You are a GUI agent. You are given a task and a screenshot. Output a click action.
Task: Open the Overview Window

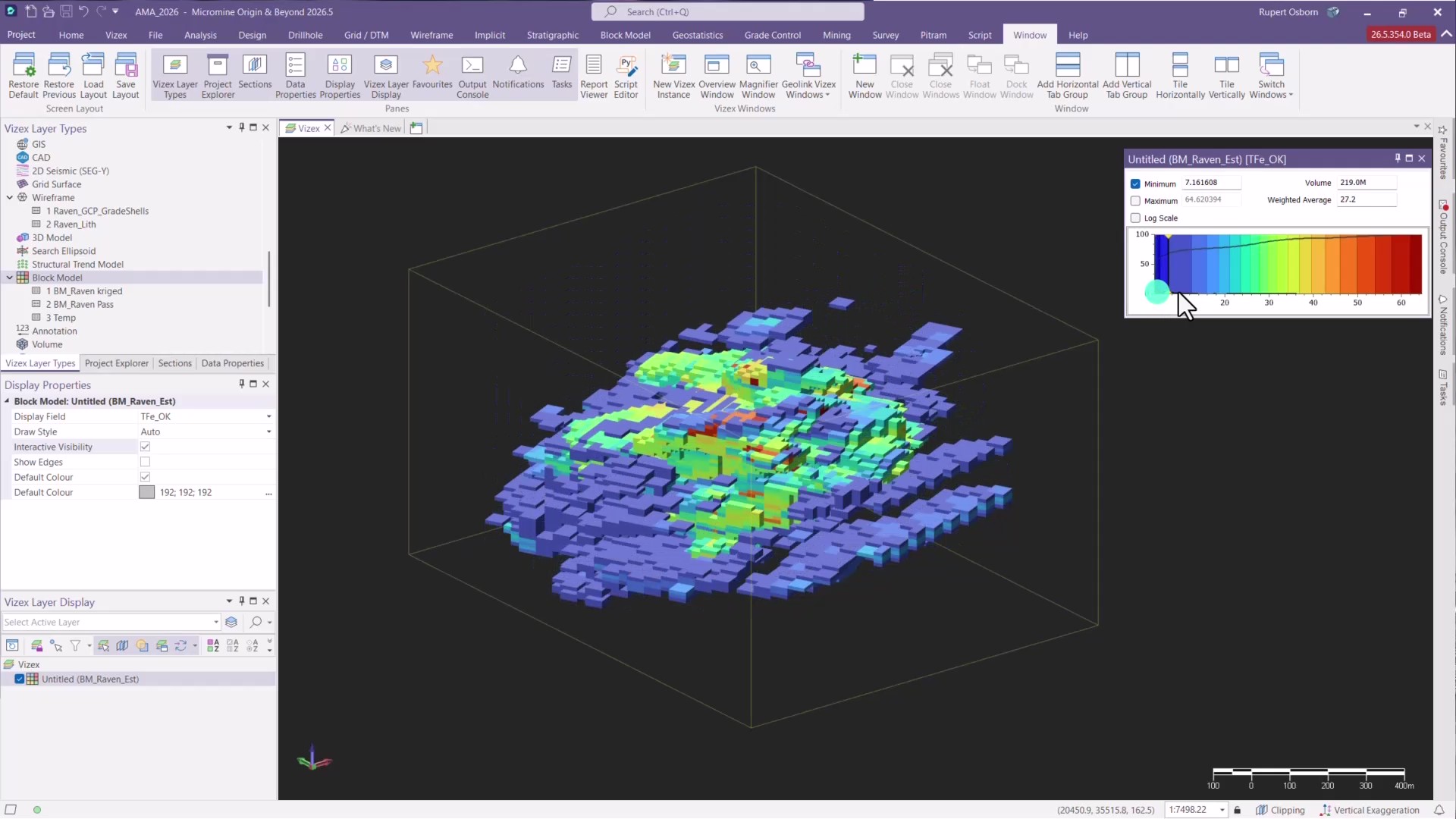(717, 75)
